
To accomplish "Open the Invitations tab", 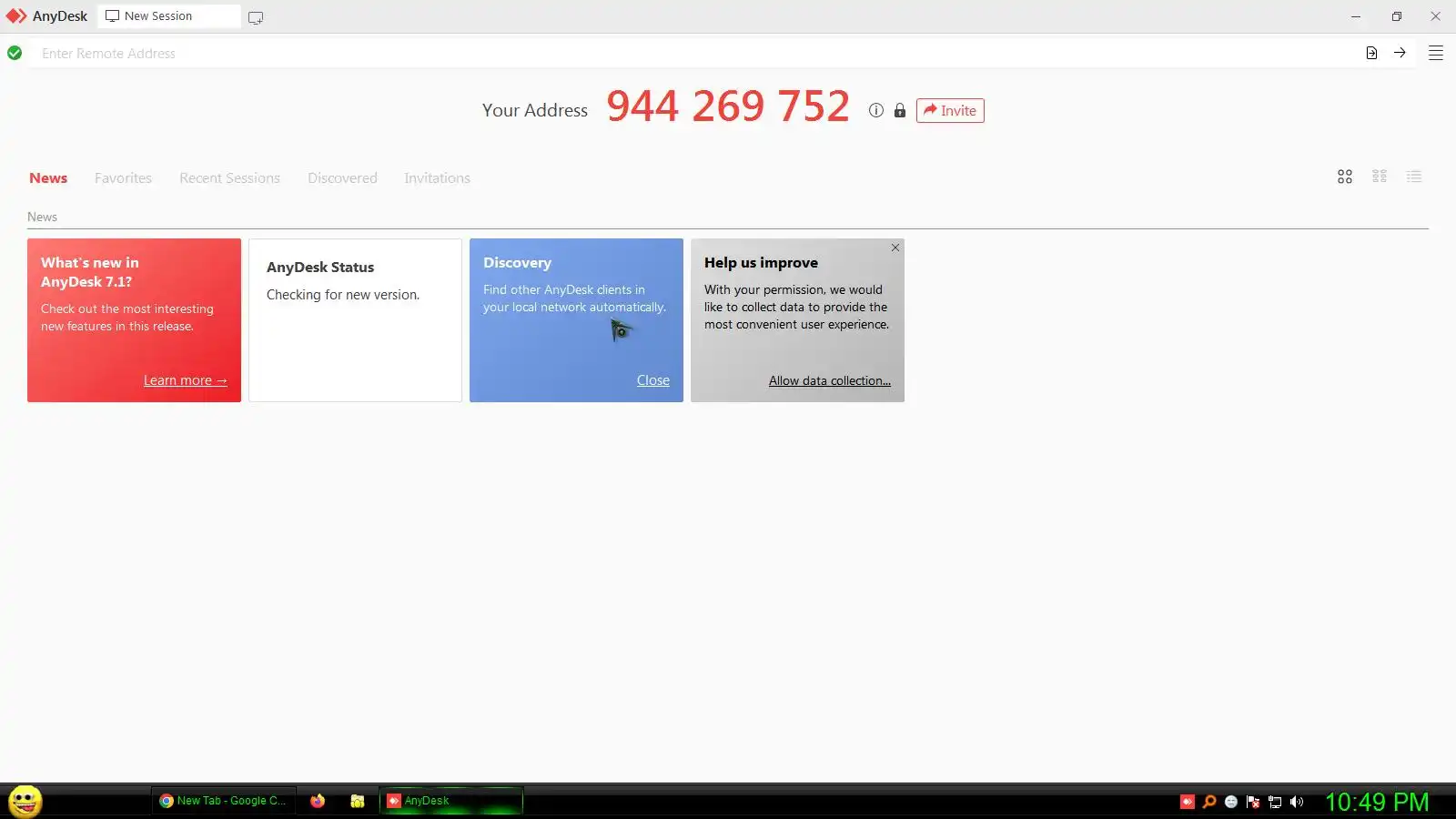I will point(437,178).
